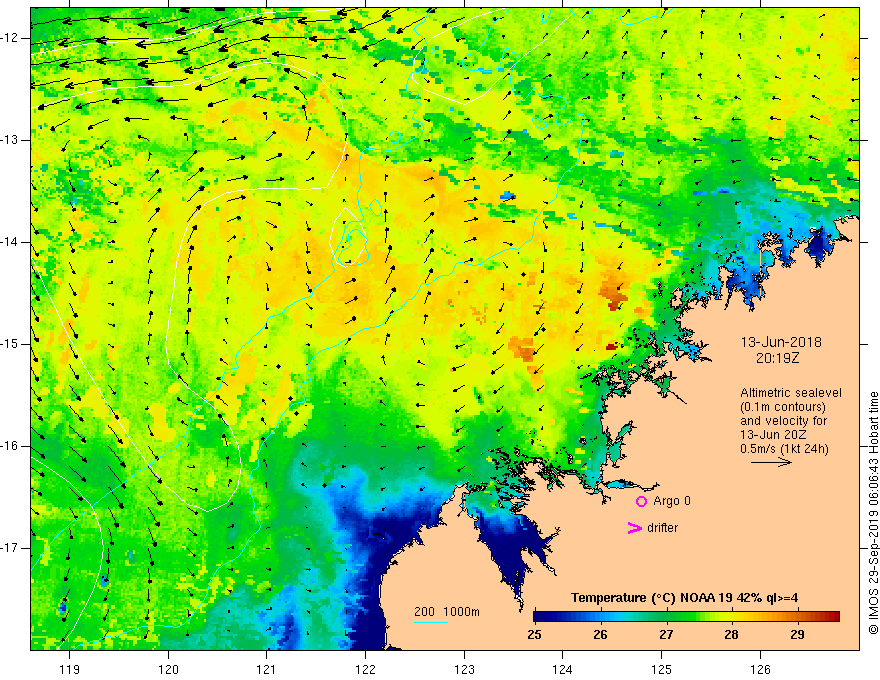Click the temperature color bar legend
The height and width of the screenshot is (680, 880).
tap(686, 616)
